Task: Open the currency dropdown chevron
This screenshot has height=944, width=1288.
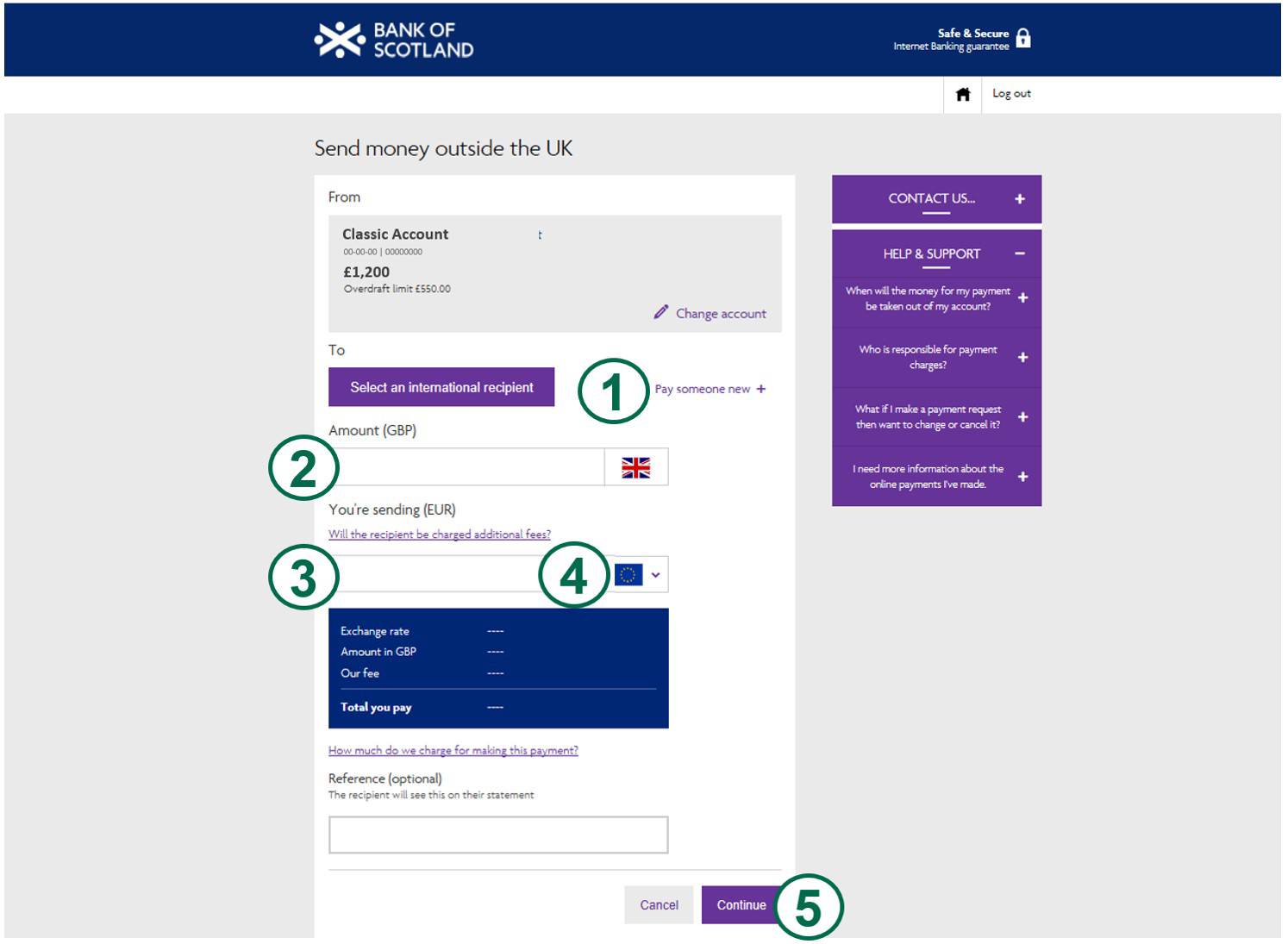Action: point(656,575)
